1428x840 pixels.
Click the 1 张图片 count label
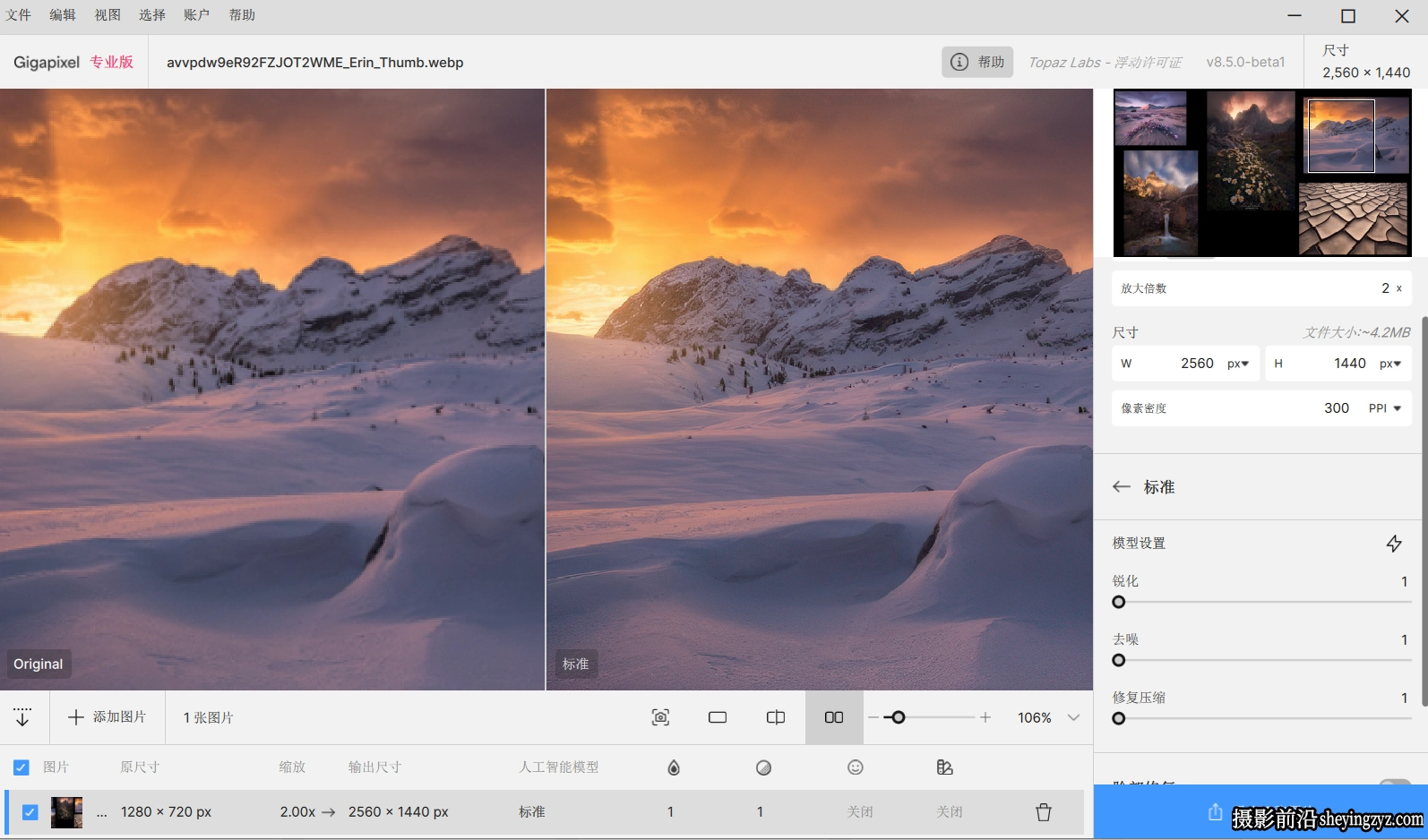pyautogui.click(x=208, y=718)
